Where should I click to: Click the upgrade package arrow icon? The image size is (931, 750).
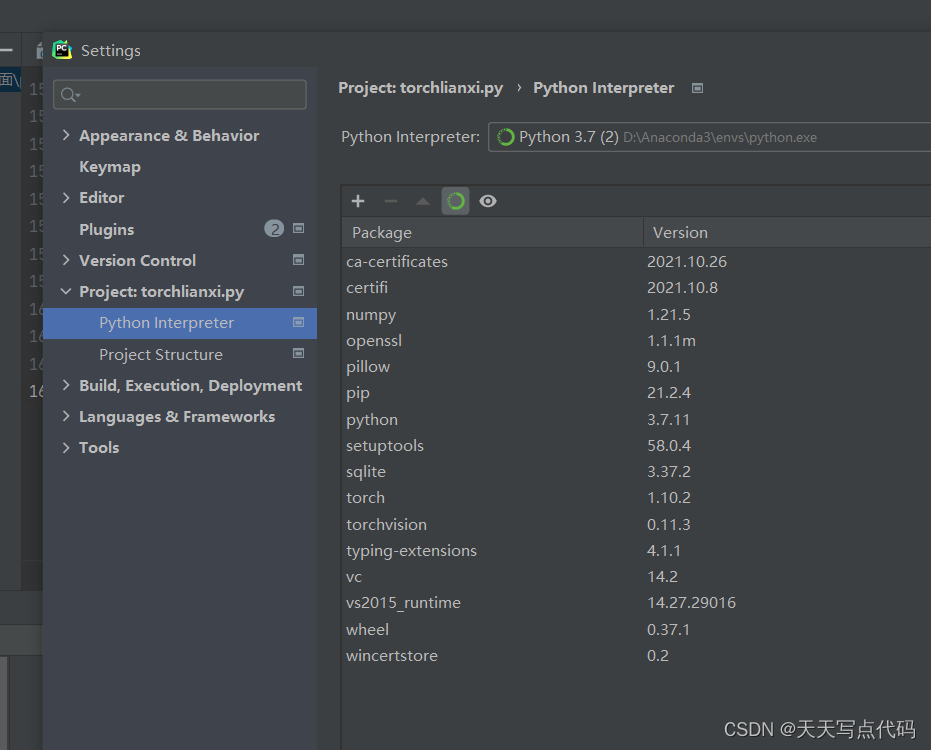(423, 201)
